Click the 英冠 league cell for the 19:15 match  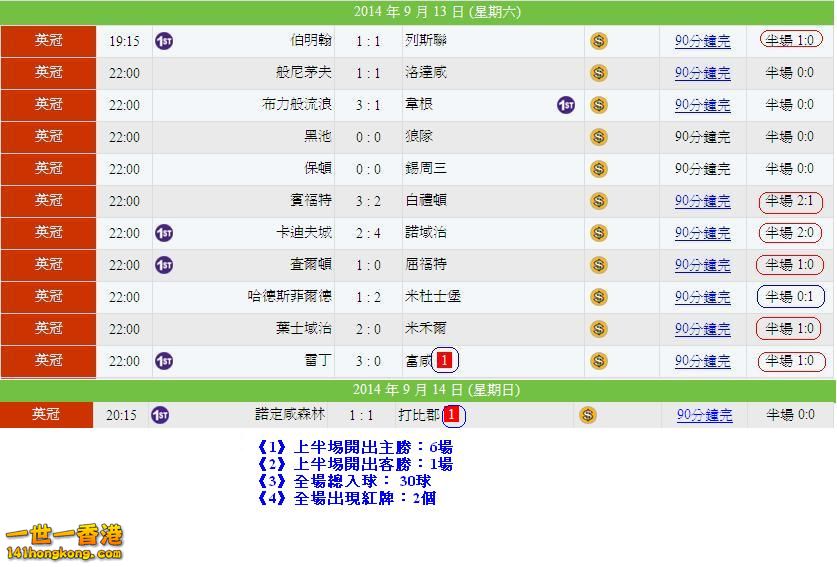49,41
